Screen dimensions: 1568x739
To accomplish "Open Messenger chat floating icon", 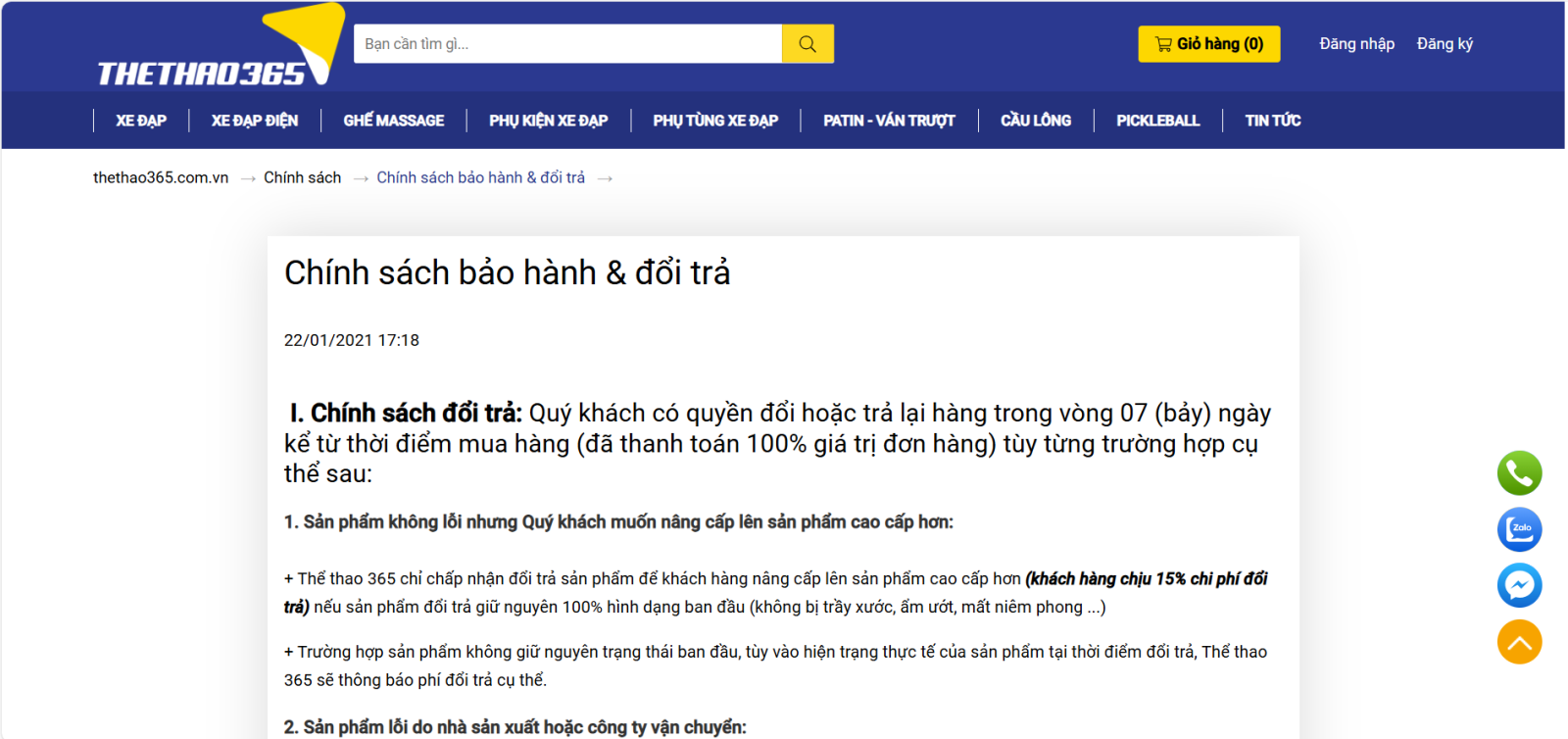I will pyautogui.click(x=1519, y=585).
